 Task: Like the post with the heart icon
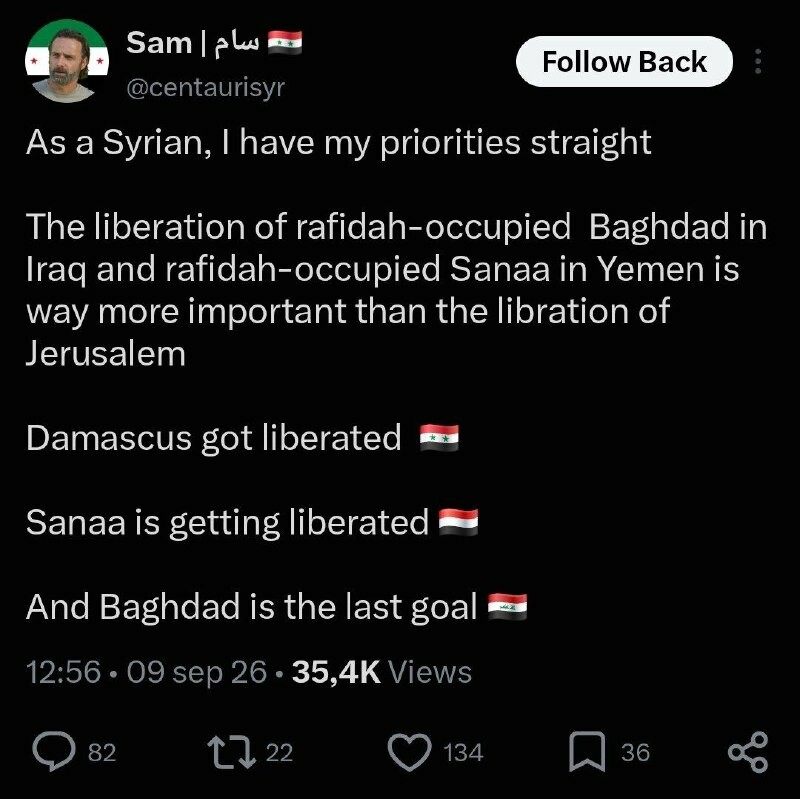(x=409, y=752)
